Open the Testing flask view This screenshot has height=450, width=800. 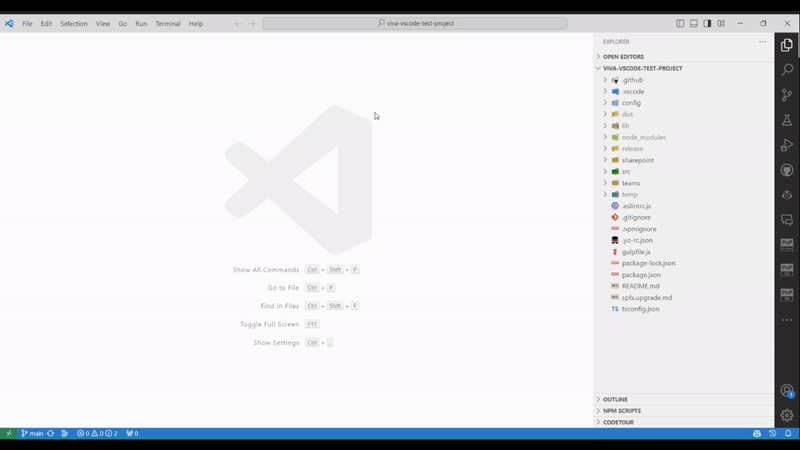[787, 120]
